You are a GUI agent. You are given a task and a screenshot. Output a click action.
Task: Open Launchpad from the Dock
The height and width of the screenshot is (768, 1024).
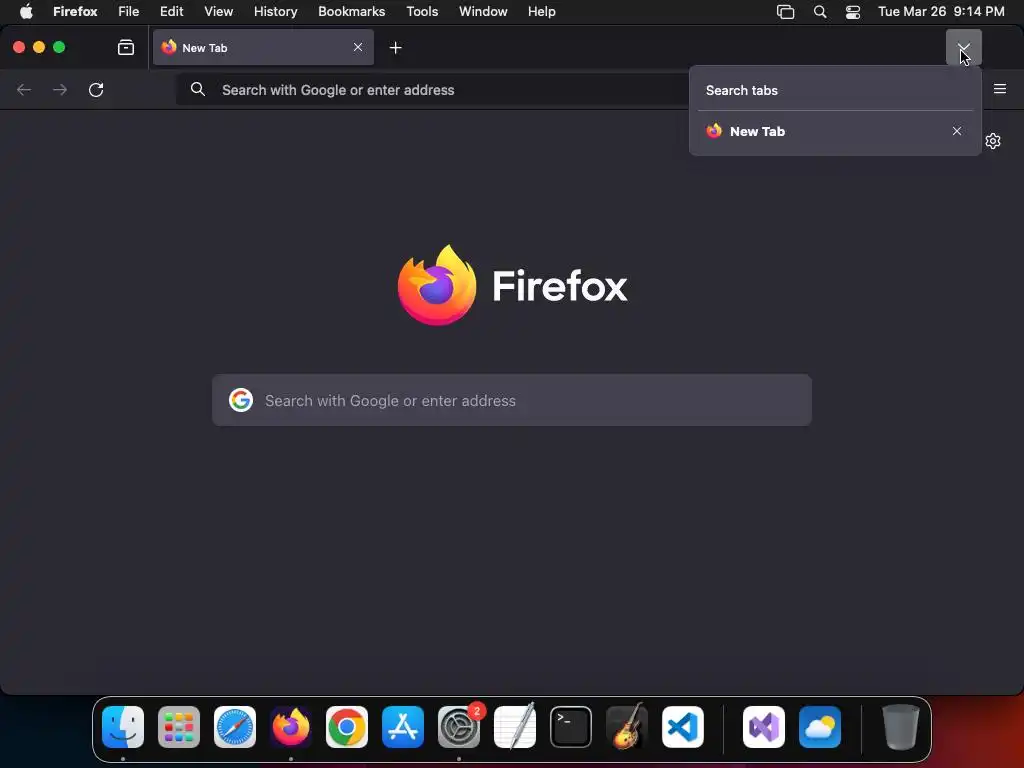tap(179, 727)
